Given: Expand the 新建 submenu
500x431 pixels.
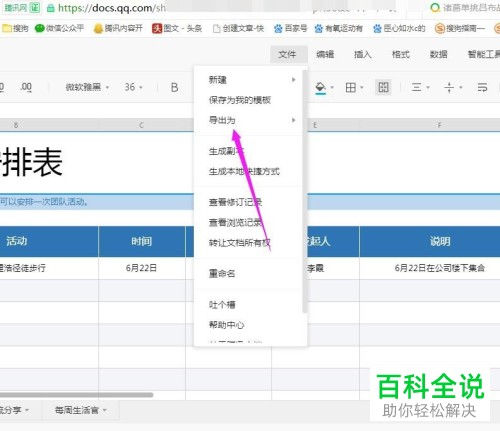Looking at the screenshot, I should point(250,80).
